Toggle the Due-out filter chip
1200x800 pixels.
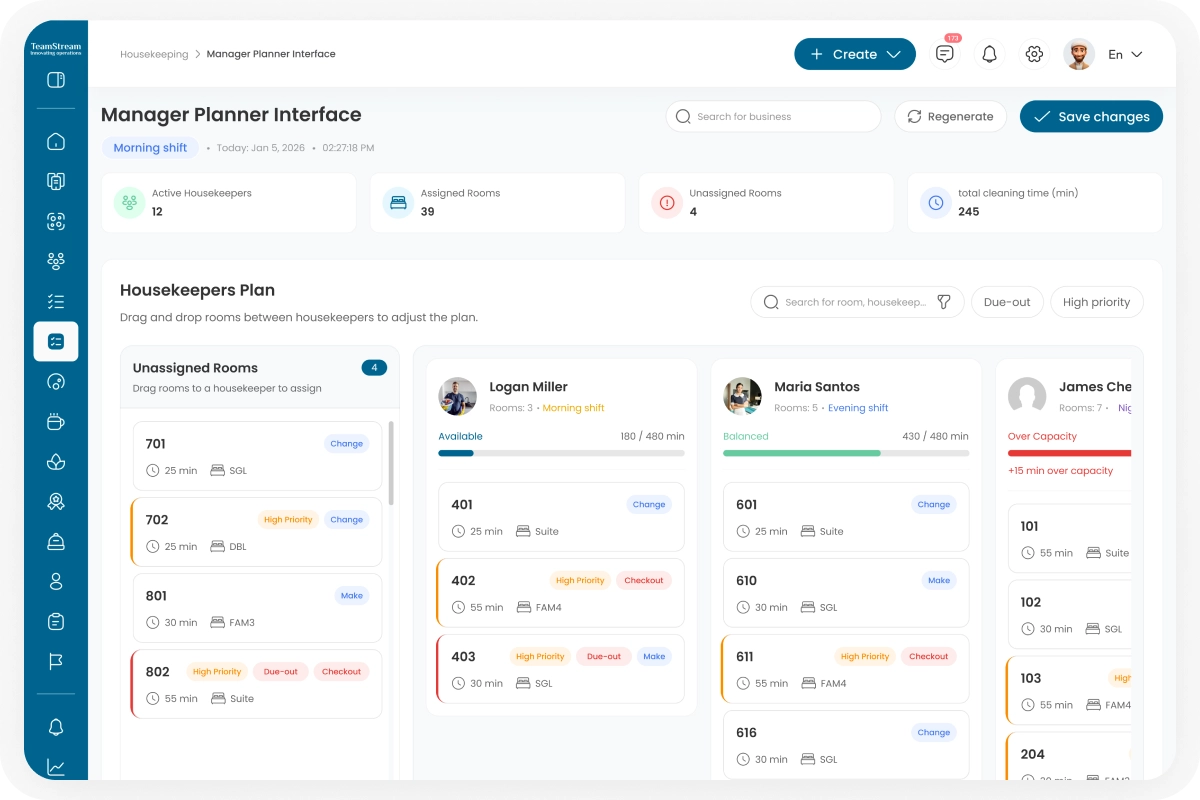click(x=1007, y=302)
